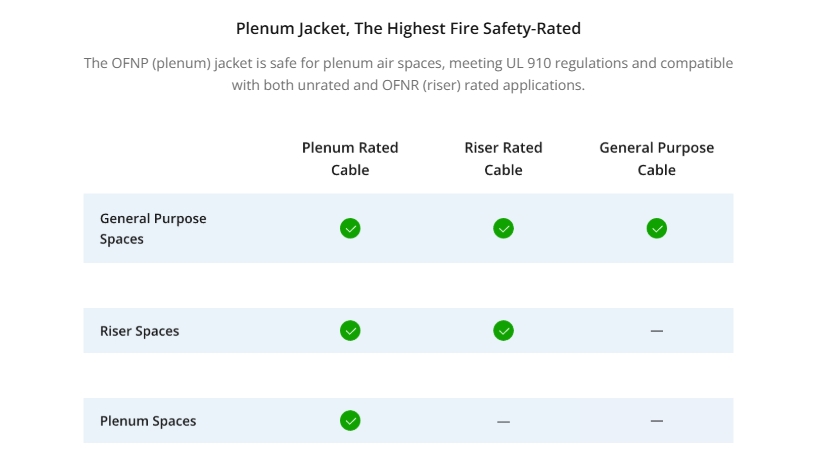Click dash for General Purpose Cable in Riser Spaces
Image resolution: width=818 pixels, height=471 pixels.
[657, 331]
